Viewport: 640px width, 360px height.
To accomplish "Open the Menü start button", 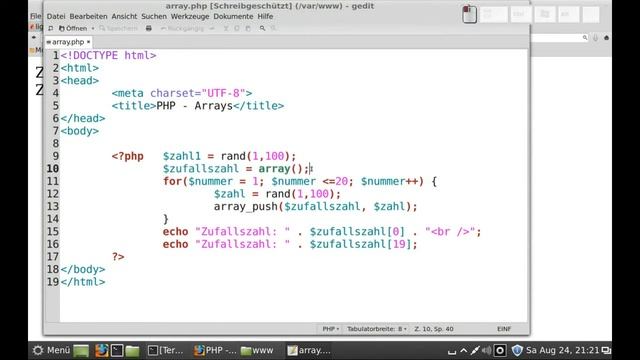I will pos(51,350).
